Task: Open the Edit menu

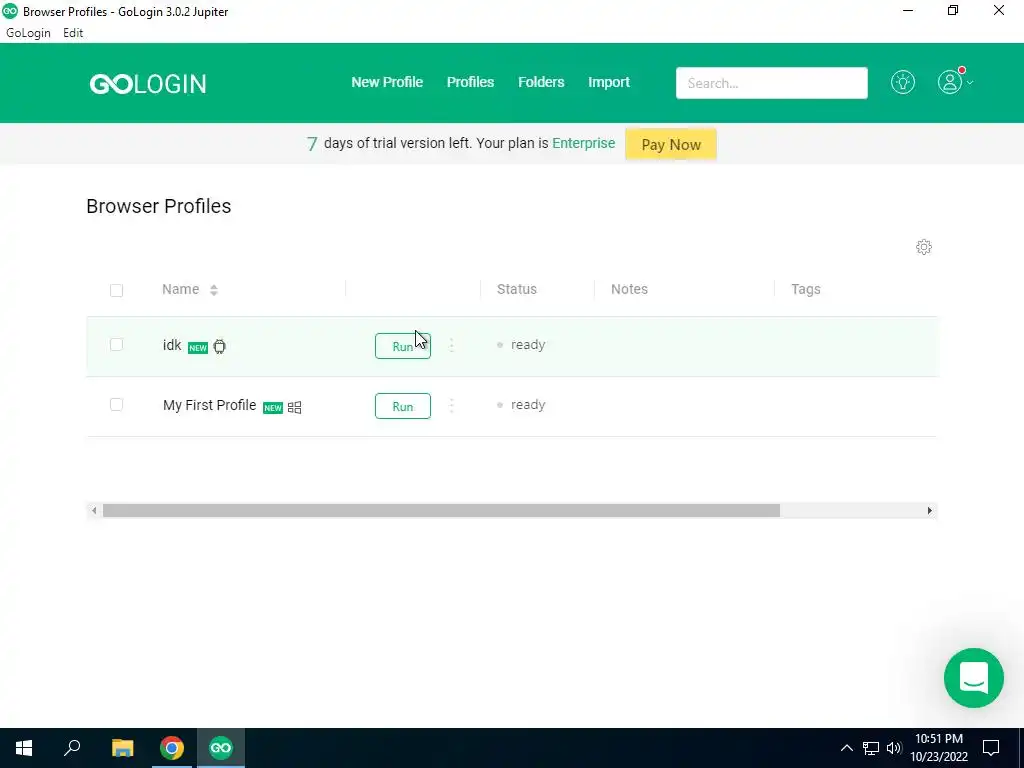Action: coord(73,33)
